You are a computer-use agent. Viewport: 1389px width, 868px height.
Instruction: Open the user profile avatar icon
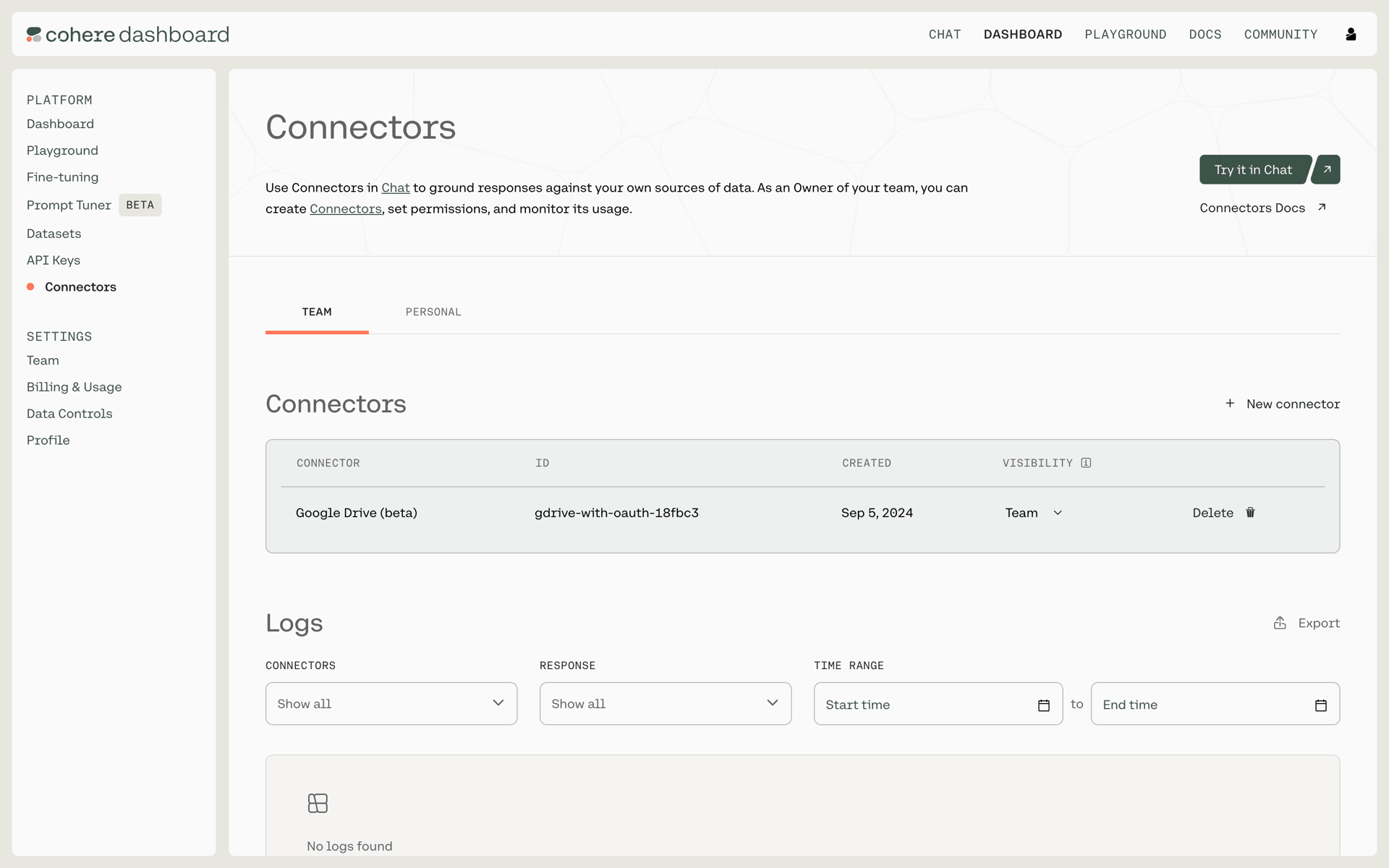coord(1351,34)
